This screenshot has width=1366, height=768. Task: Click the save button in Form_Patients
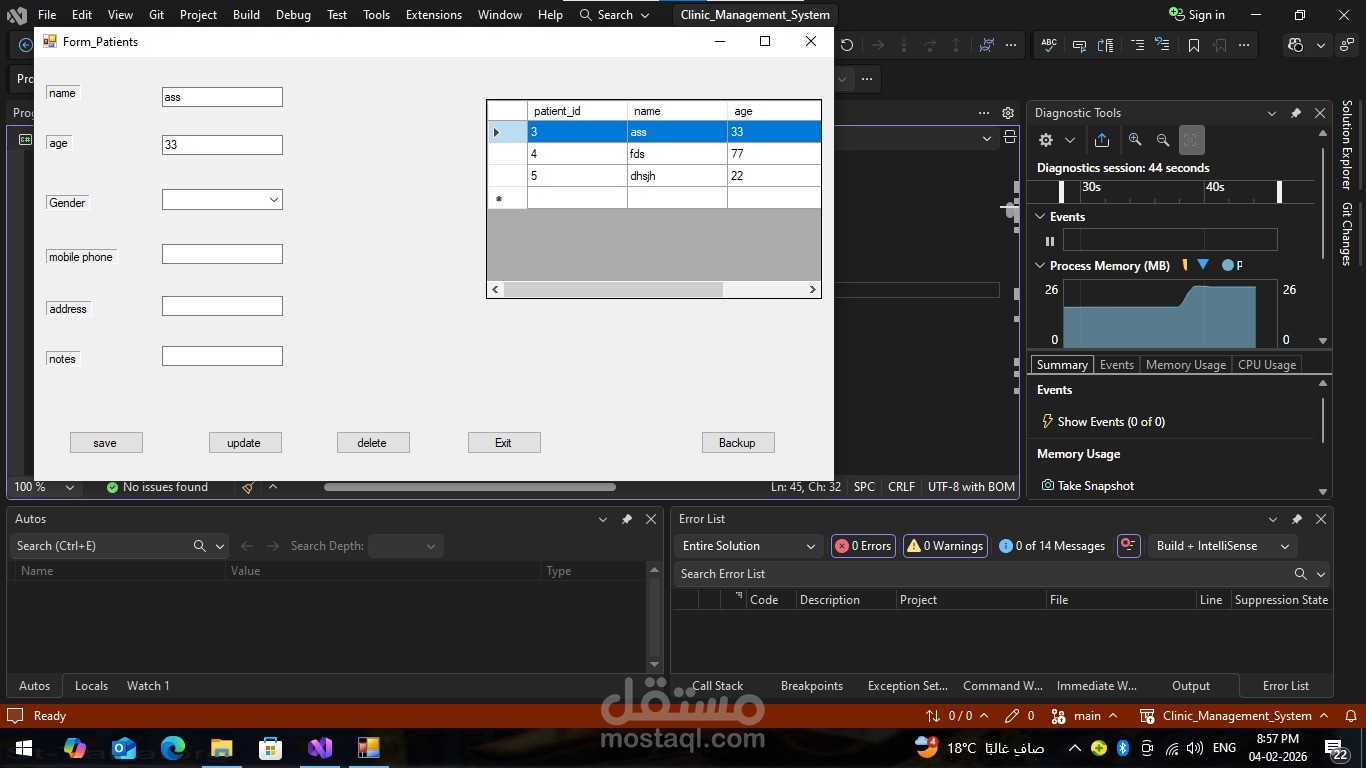point(106,443)
